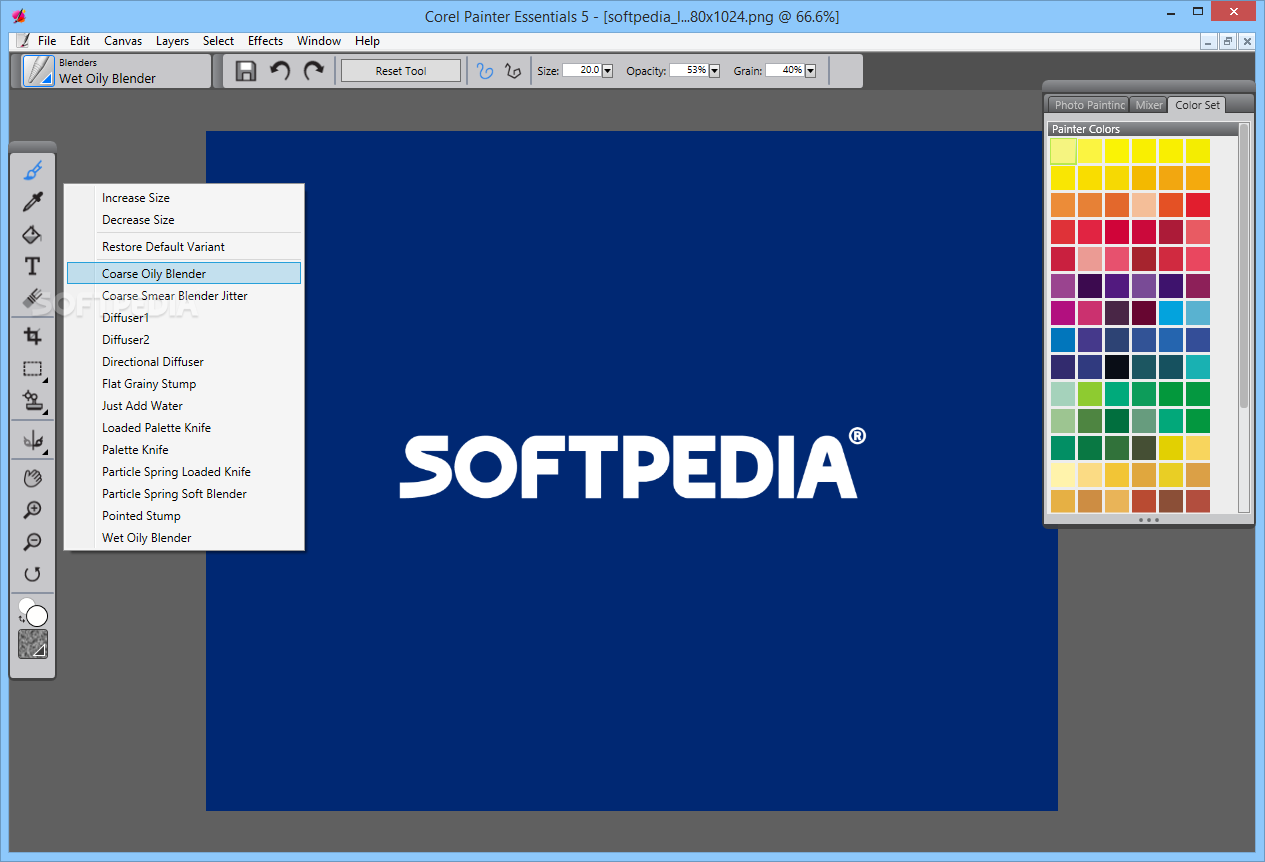Select the Crop tool
1265x862 pixels.
coord(32,336)
